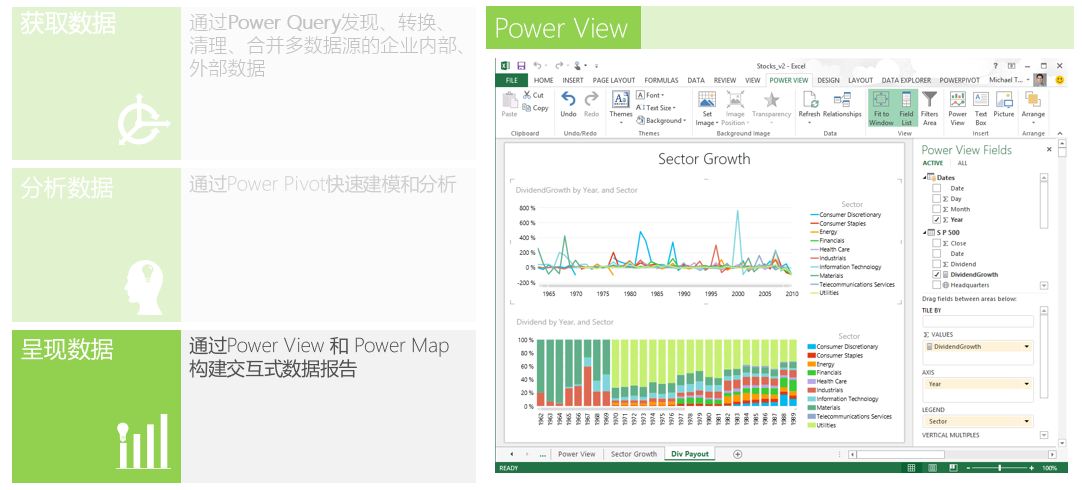Viewport: 1082px width, 490px height.
Task: Switch to Page Break Preview in status bar
Action: click(x=953, y=468)
